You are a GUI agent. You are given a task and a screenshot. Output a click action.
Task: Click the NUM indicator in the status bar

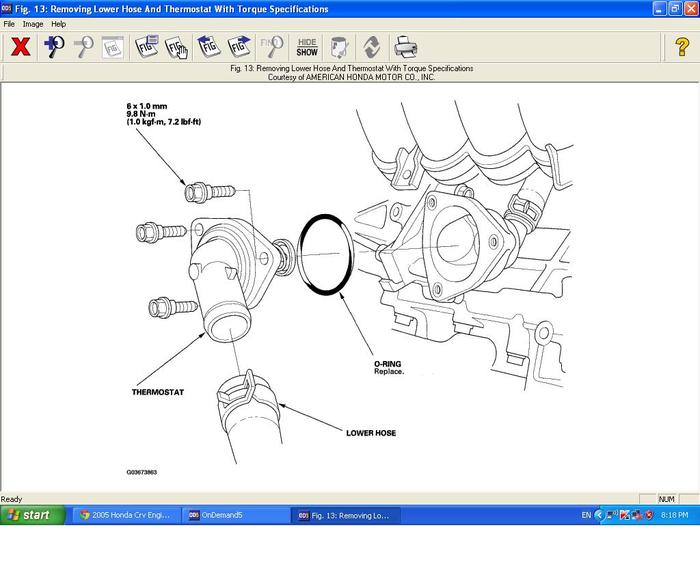click(667, 499)
